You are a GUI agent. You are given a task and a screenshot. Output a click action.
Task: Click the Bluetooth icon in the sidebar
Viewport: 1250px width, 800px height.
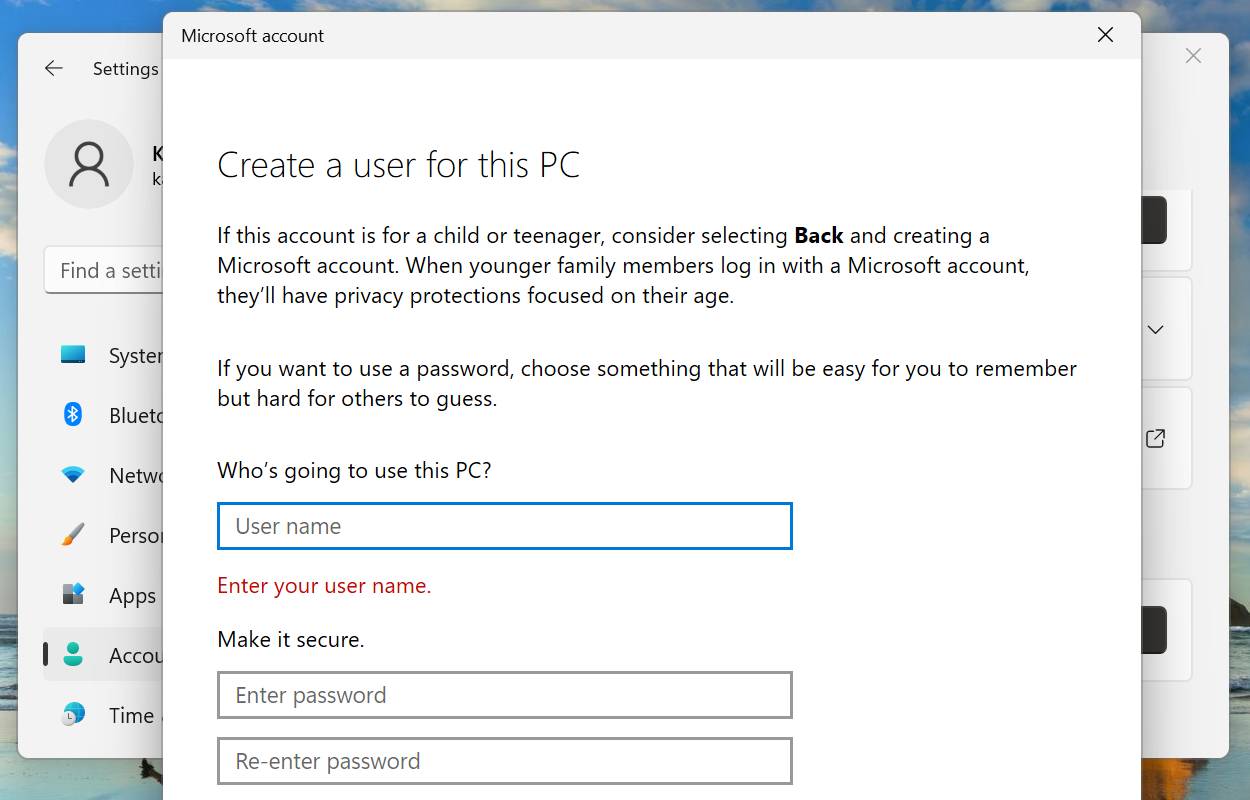coord(73,415)
